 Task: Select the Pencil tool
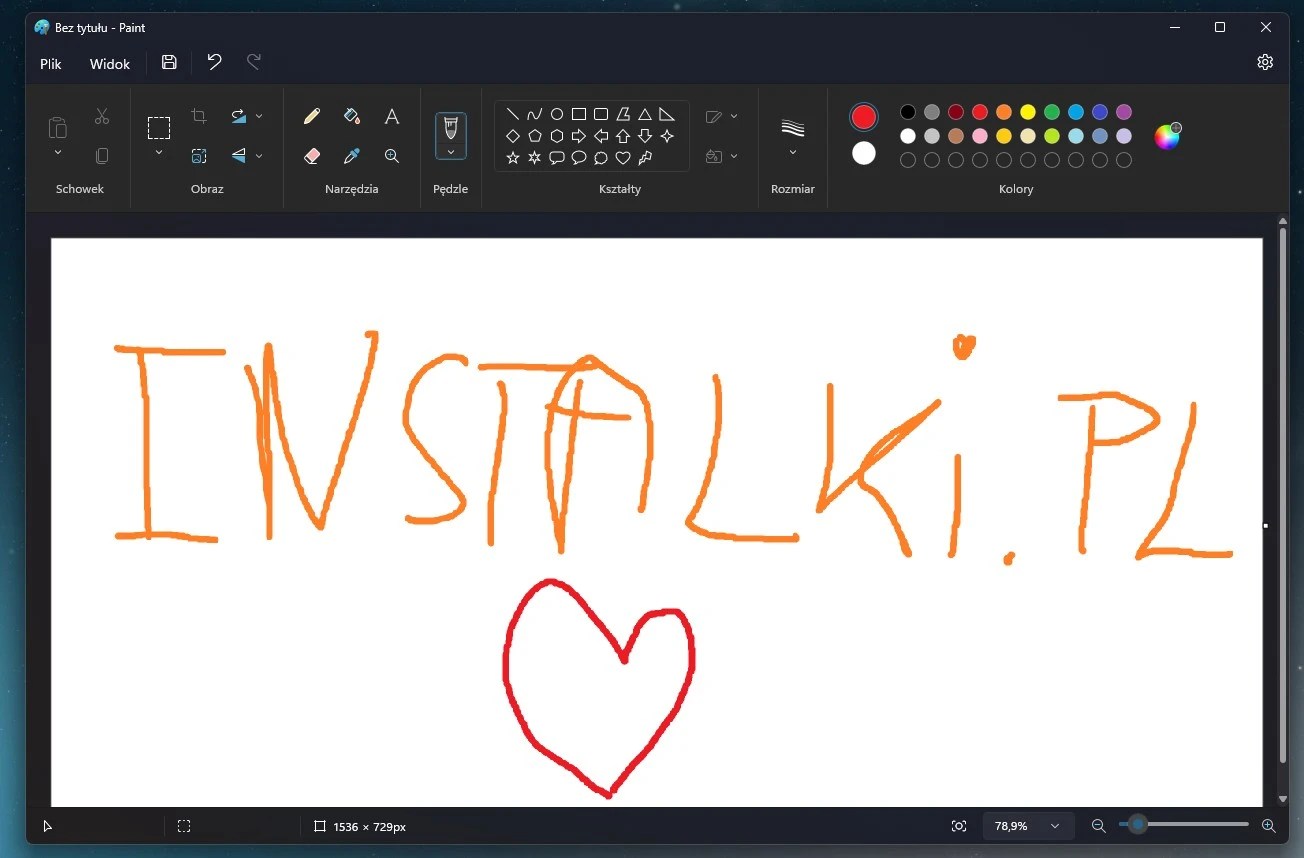click(x=311, y=116)
